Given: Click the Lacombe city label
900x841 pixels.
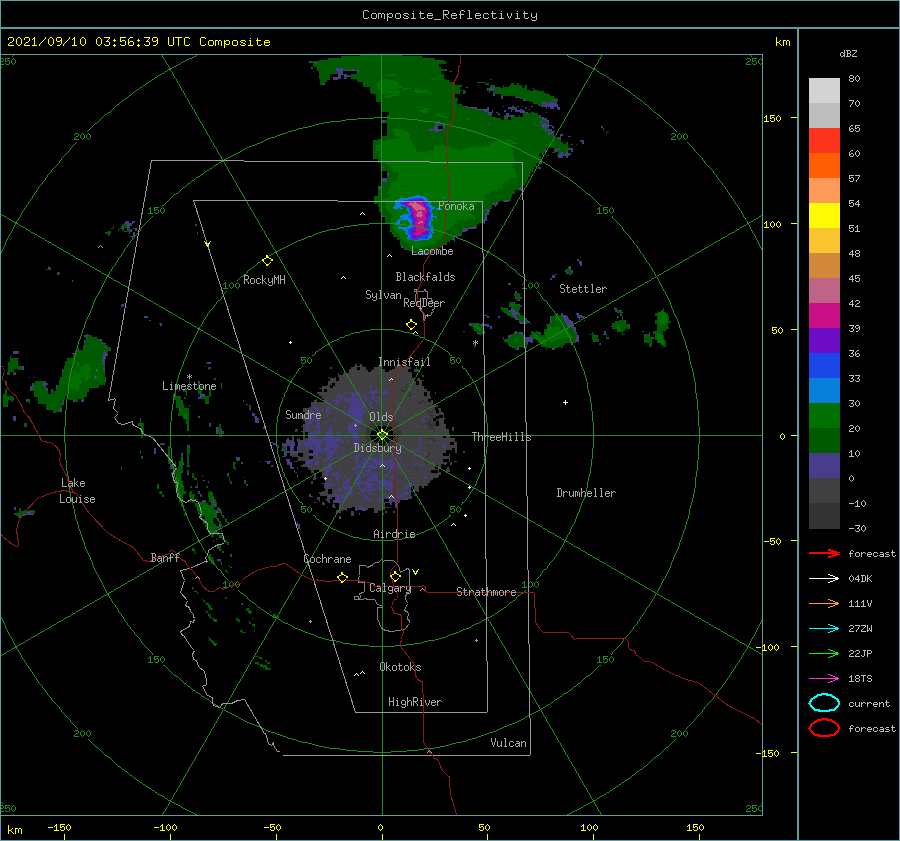Looking at the screenshot, I should pos(432,251).
